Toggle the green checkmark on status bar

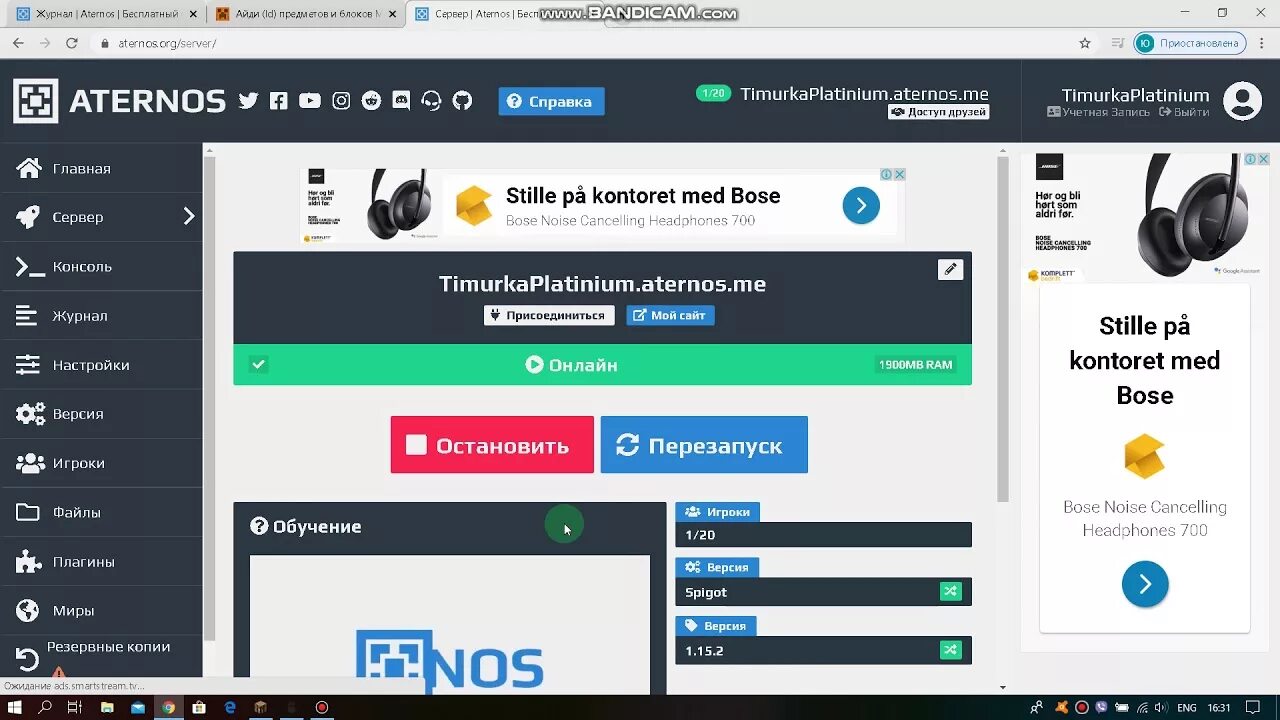[258, 365]
